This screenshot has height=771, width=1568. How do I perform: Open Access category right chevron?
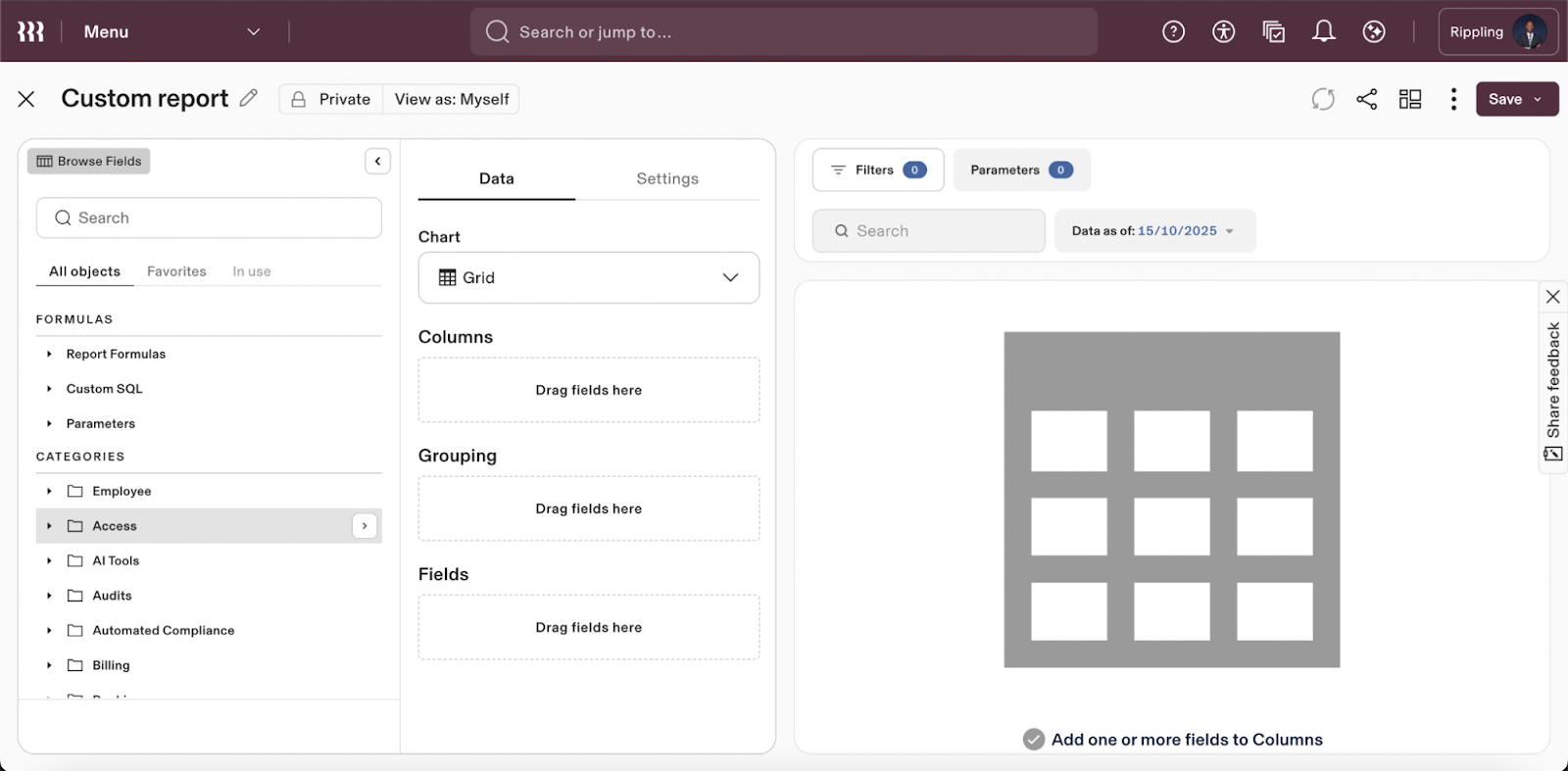(365, 526)
